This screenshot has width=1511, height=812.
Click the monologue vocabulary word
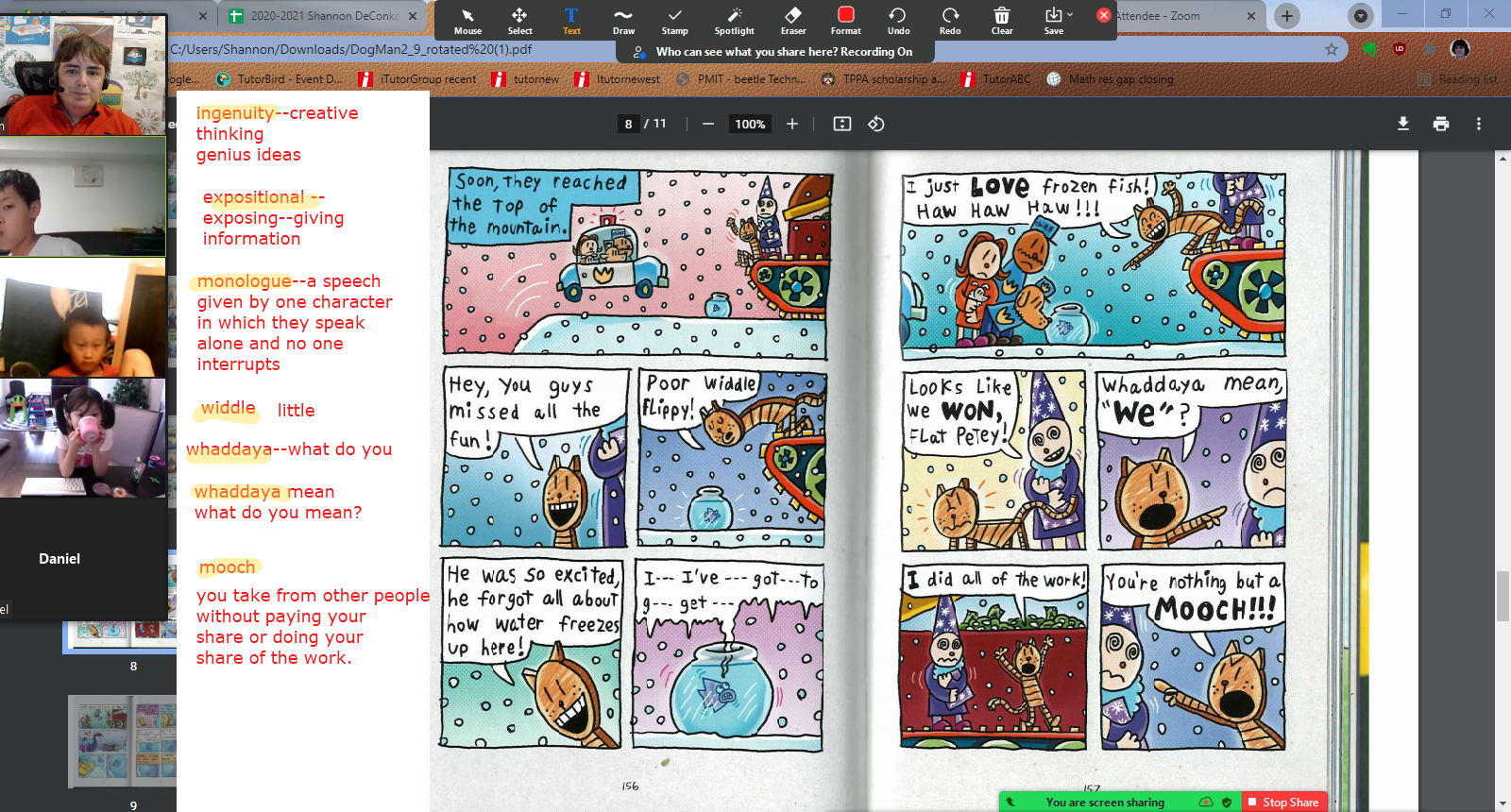click(245, 281)
